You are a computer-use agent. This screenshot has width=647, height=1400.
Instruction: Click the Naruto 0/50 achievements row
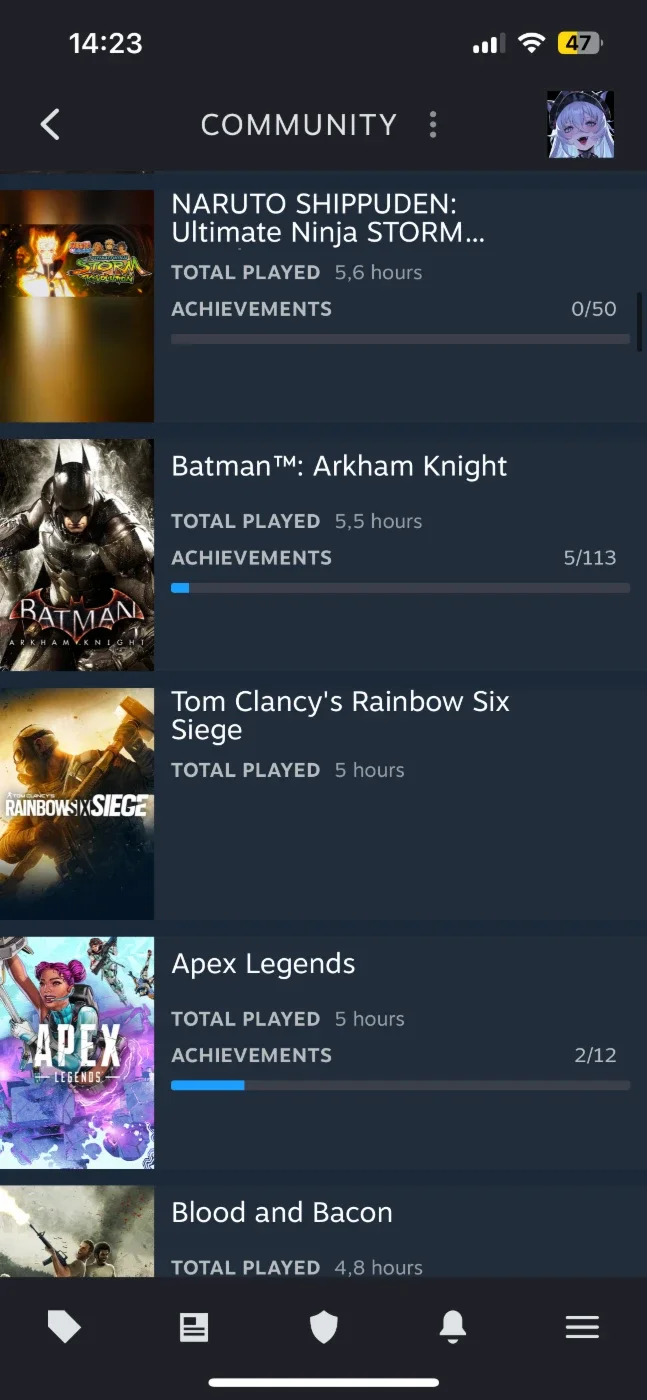pyautogui.click(x=394, y=309)
